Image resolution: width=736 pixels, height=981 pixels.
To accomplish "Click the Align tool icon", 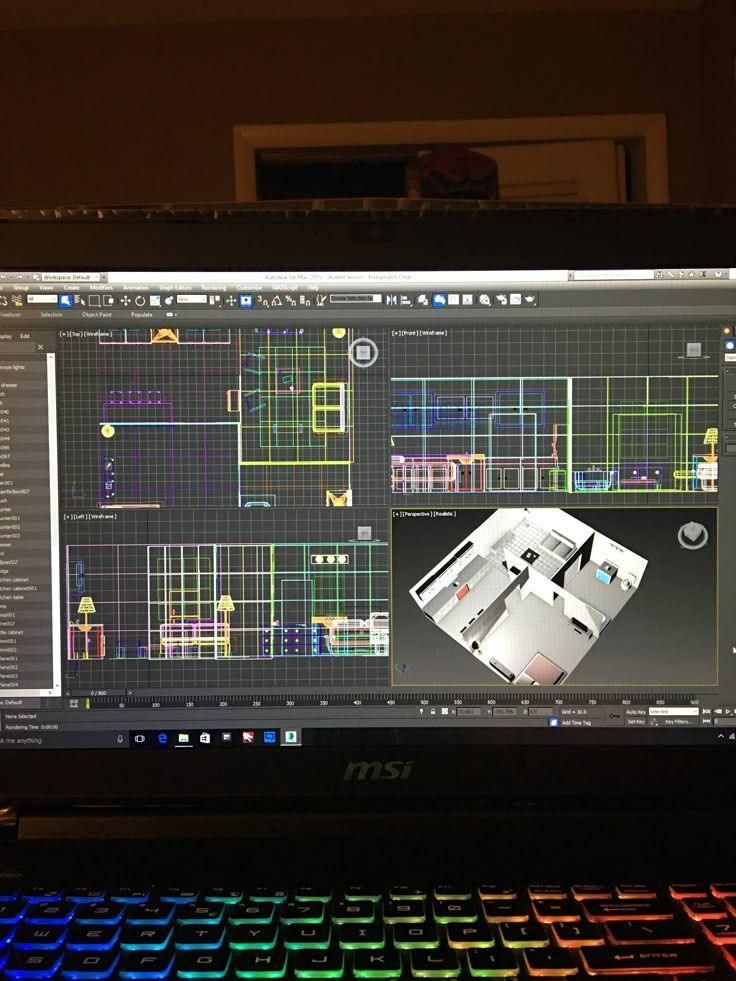I will (x=406, y=300).
